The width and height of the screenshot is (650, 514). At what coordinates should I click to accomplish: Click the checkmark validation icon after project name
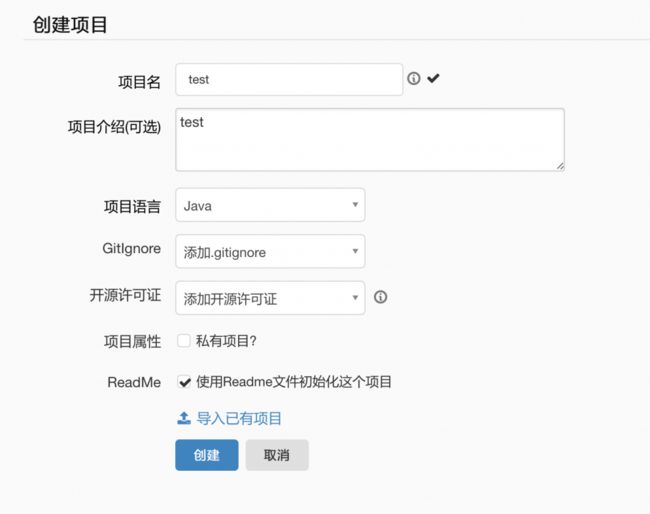(x=433, y=78)
